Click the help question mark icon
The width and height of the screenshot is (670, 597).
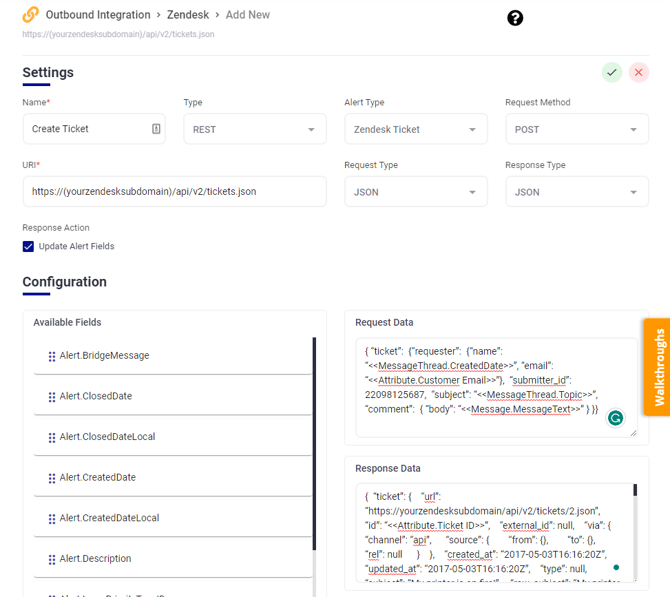pos(515,18)
